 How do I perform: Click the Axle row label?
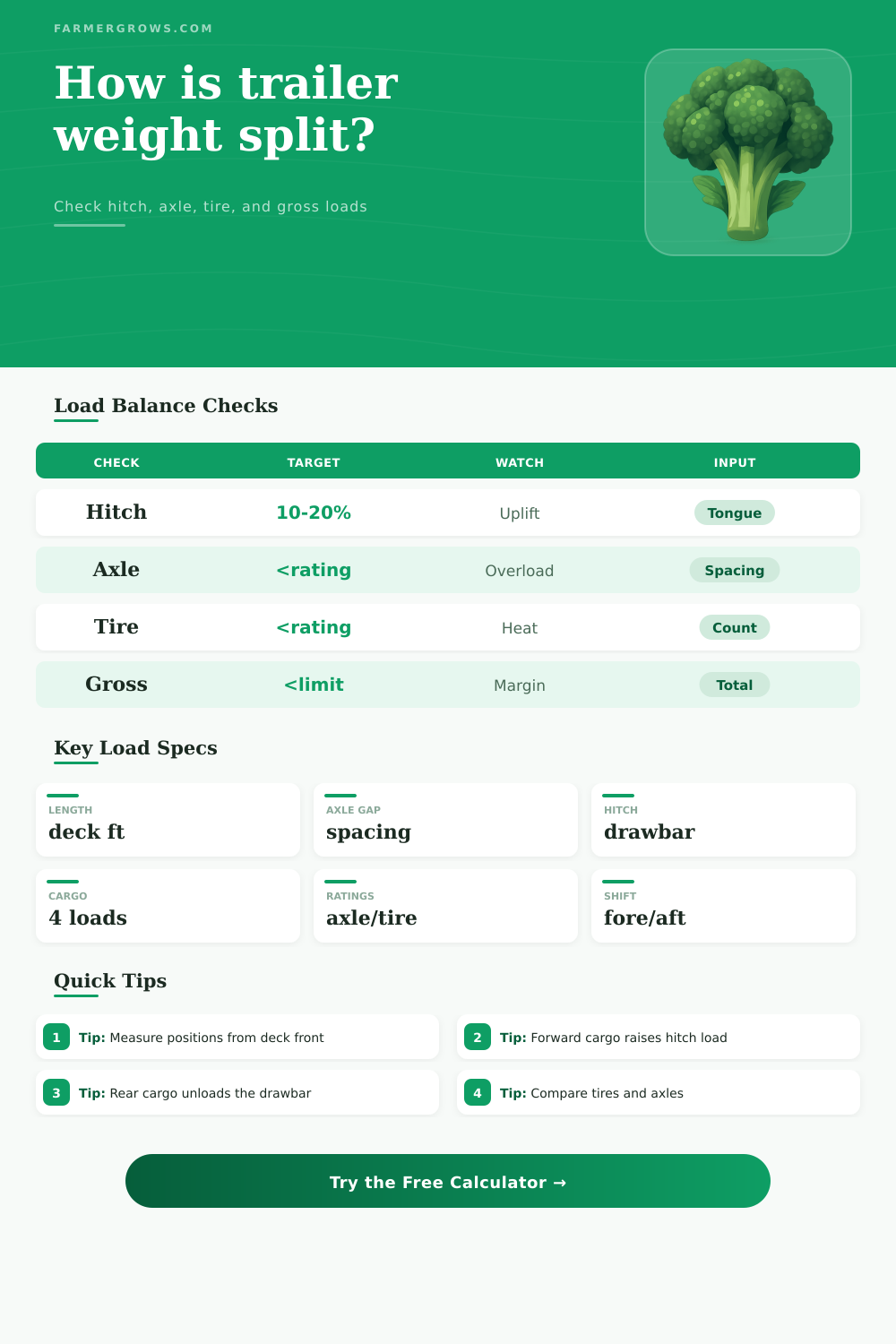[116, 569]
